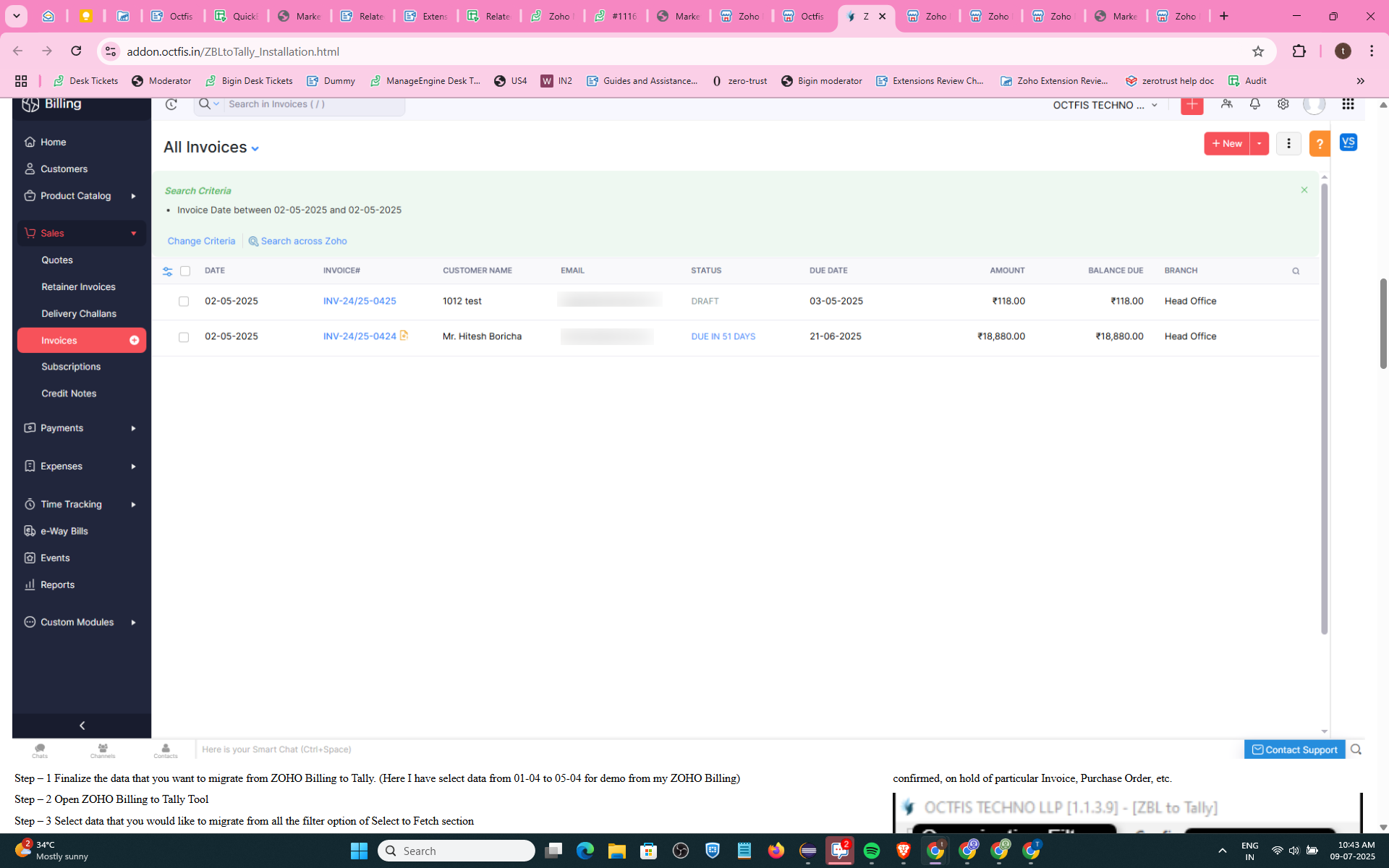Click the Change Criteria link
Image resolution: width=1389 pixels, height=868 pixels.
(x=201, y=242)
